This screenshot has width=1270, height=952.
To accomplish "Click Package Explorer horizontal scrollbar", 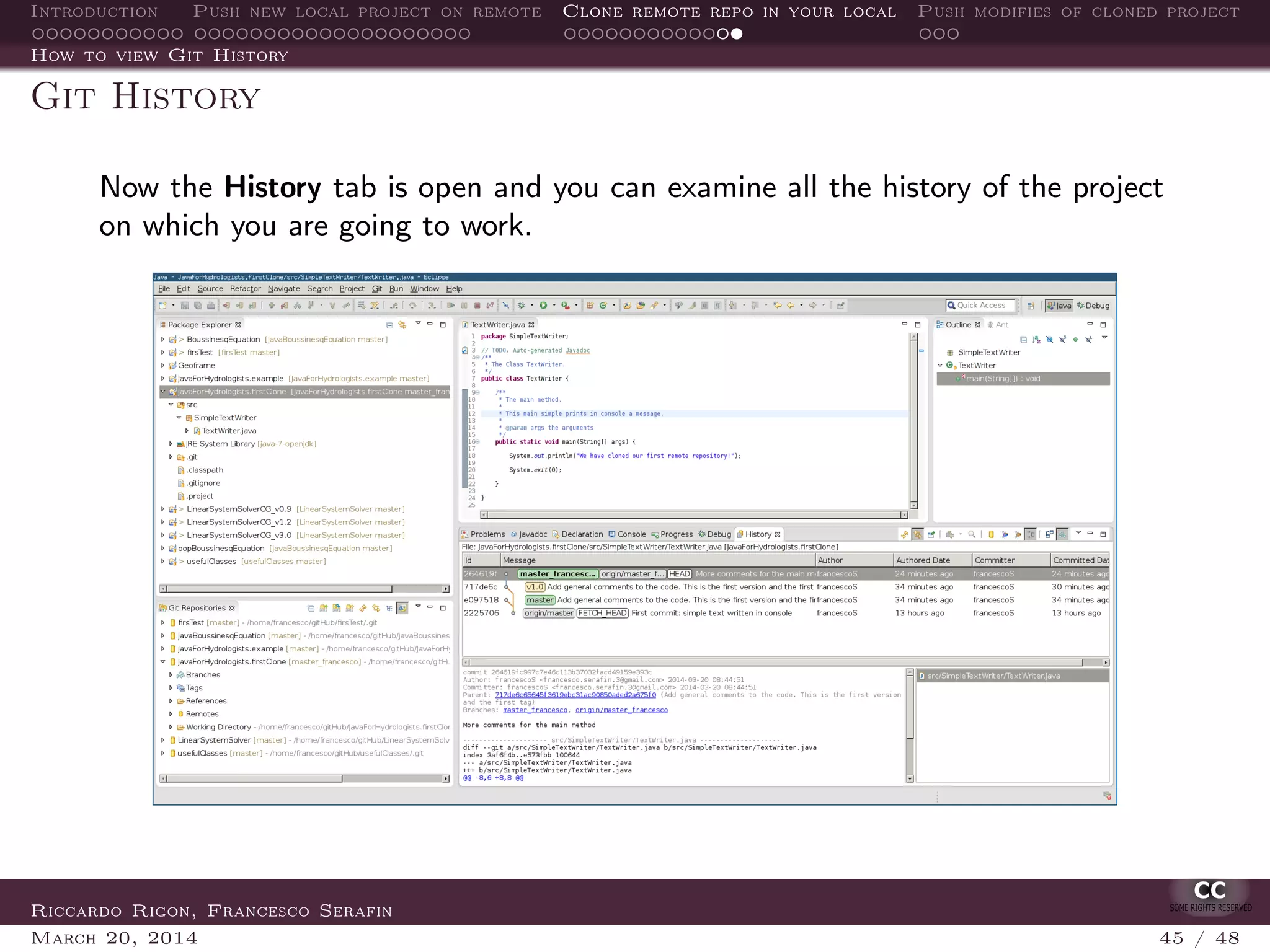I will click(304, 589).
